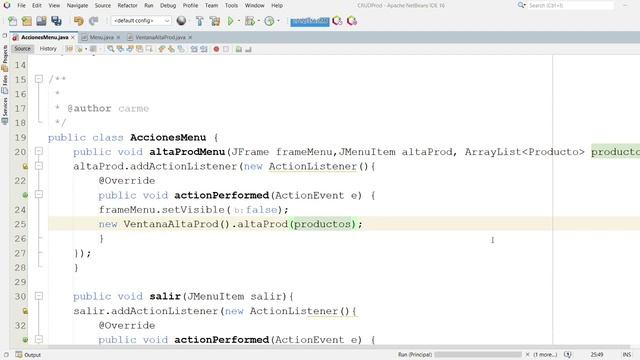Open the Edit menu
This screenshot has height=360, width=640.
click(x=37, y=6)
